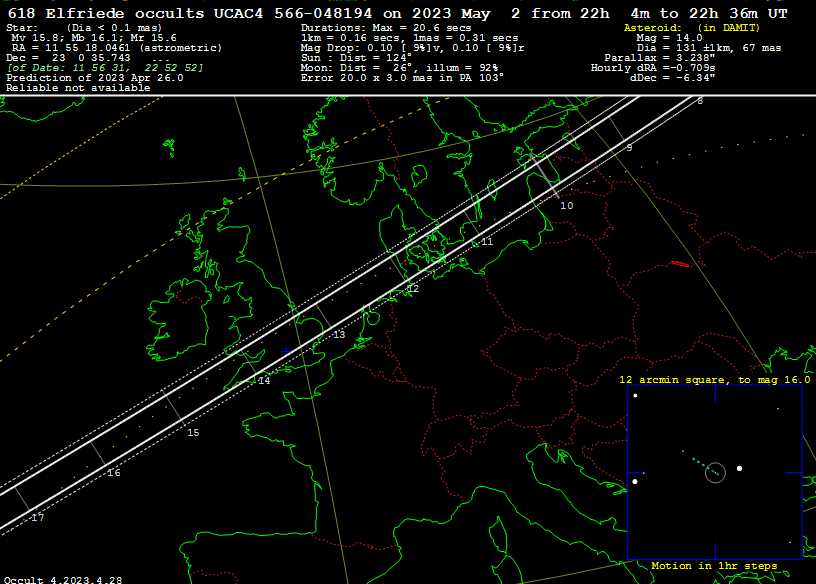
Task: Click minute marker 10 on the path
Action: 567,205
